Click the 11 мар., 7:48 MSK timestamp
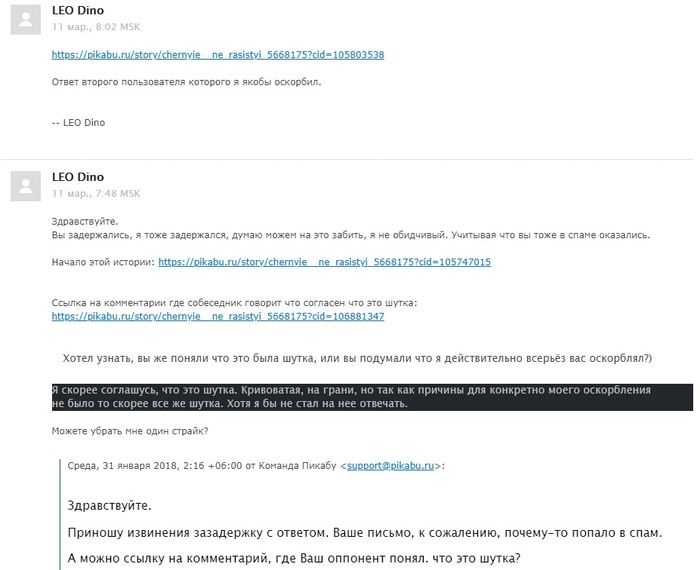 tap(96, 193)
